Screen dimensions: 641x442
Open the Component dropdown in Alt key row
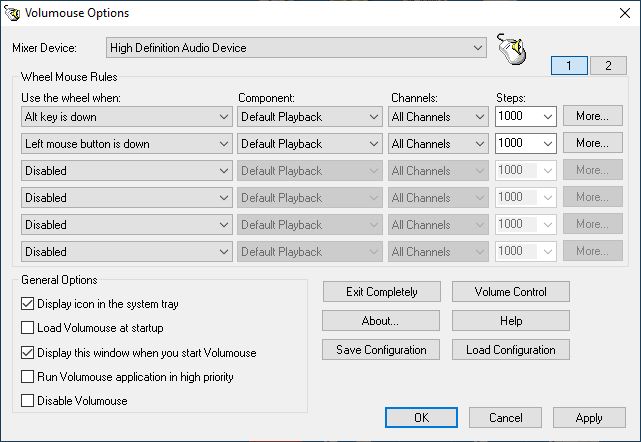coord(310,117)
